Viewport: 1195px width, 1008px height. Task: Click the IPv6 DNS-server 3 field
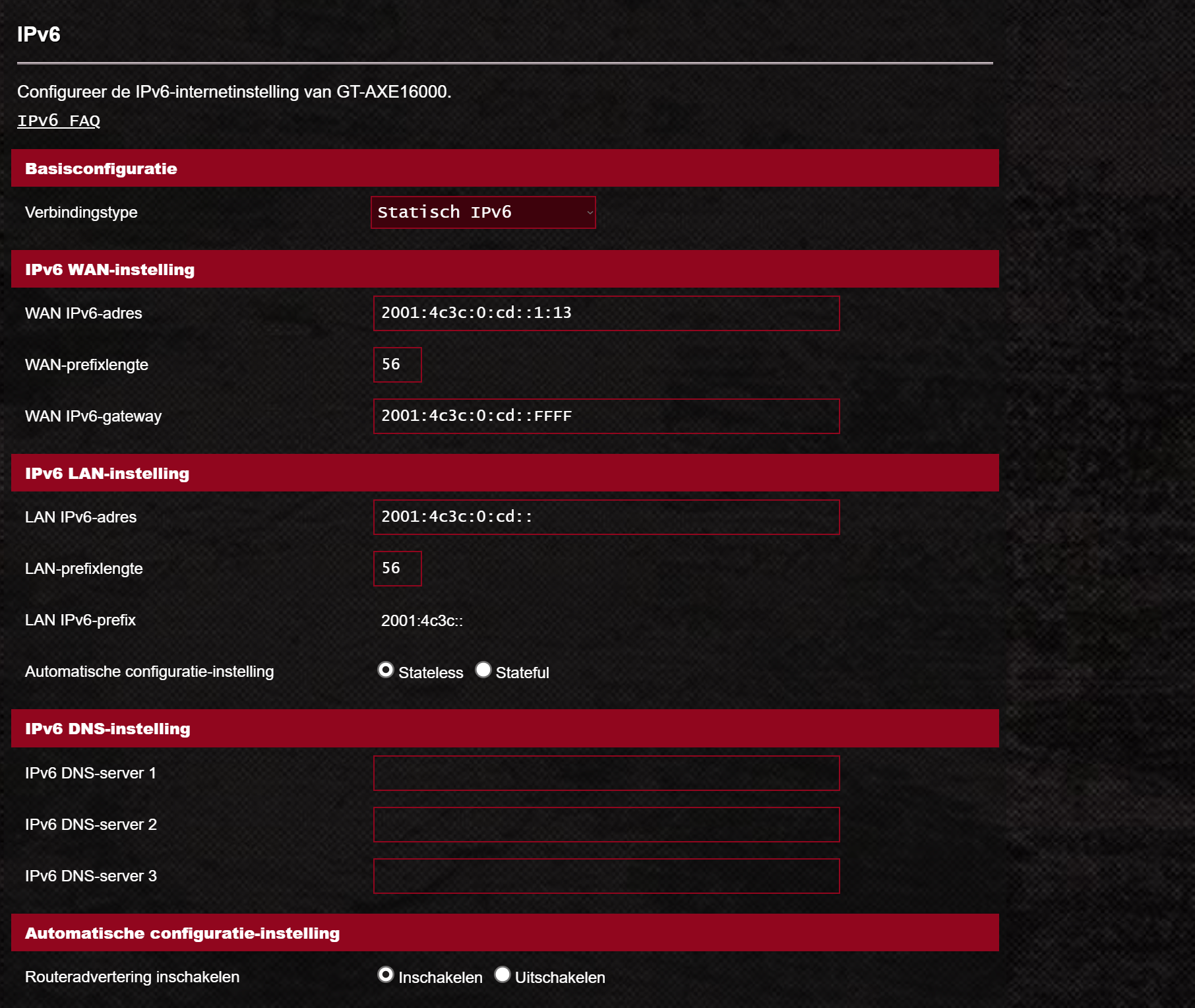point(606,876)
